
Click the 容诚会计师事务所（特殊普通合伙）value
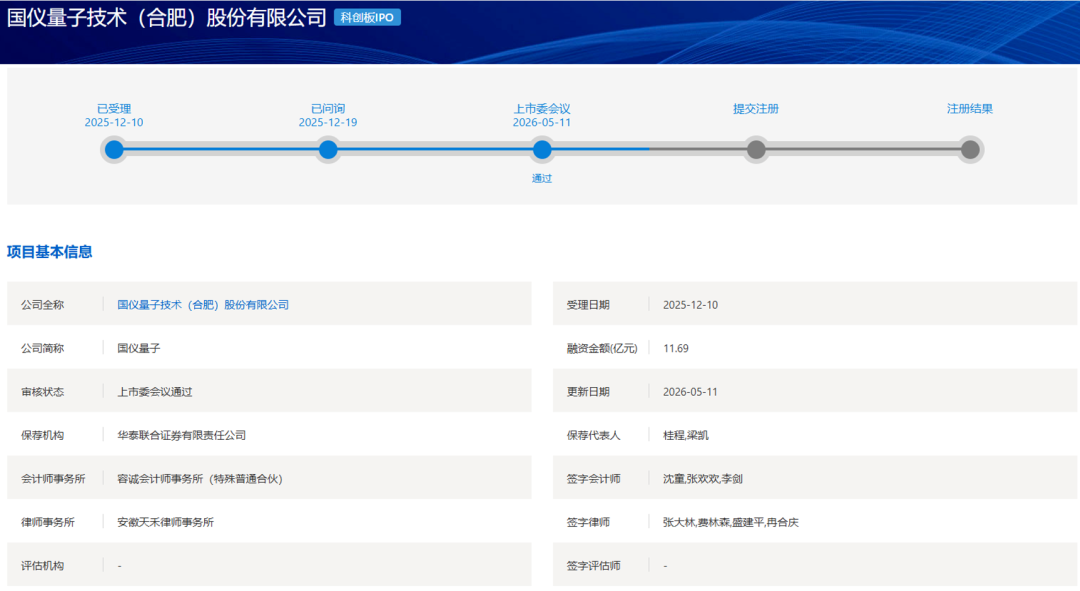click(200, 479)
